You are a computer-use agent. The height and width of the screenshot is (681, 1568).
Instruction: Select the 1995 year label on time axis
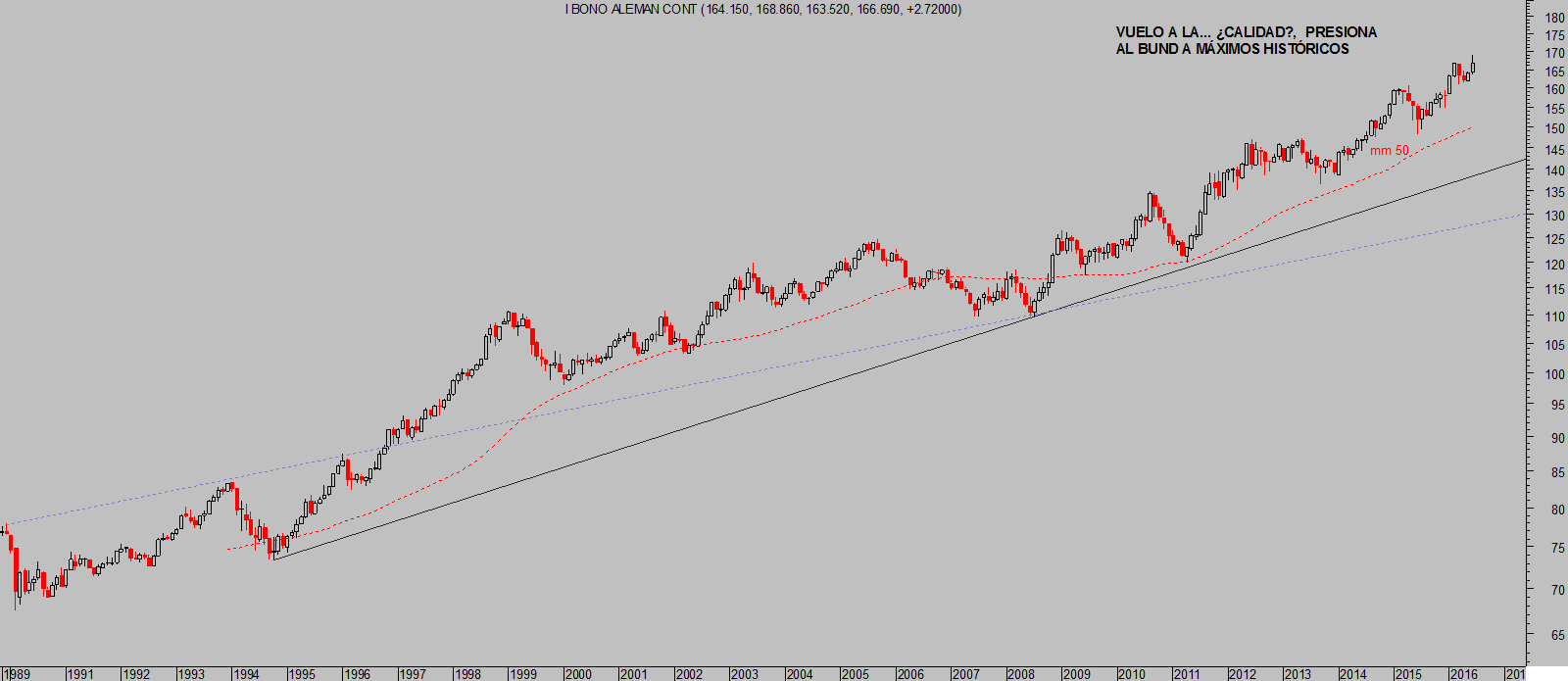tap(301, 674)
